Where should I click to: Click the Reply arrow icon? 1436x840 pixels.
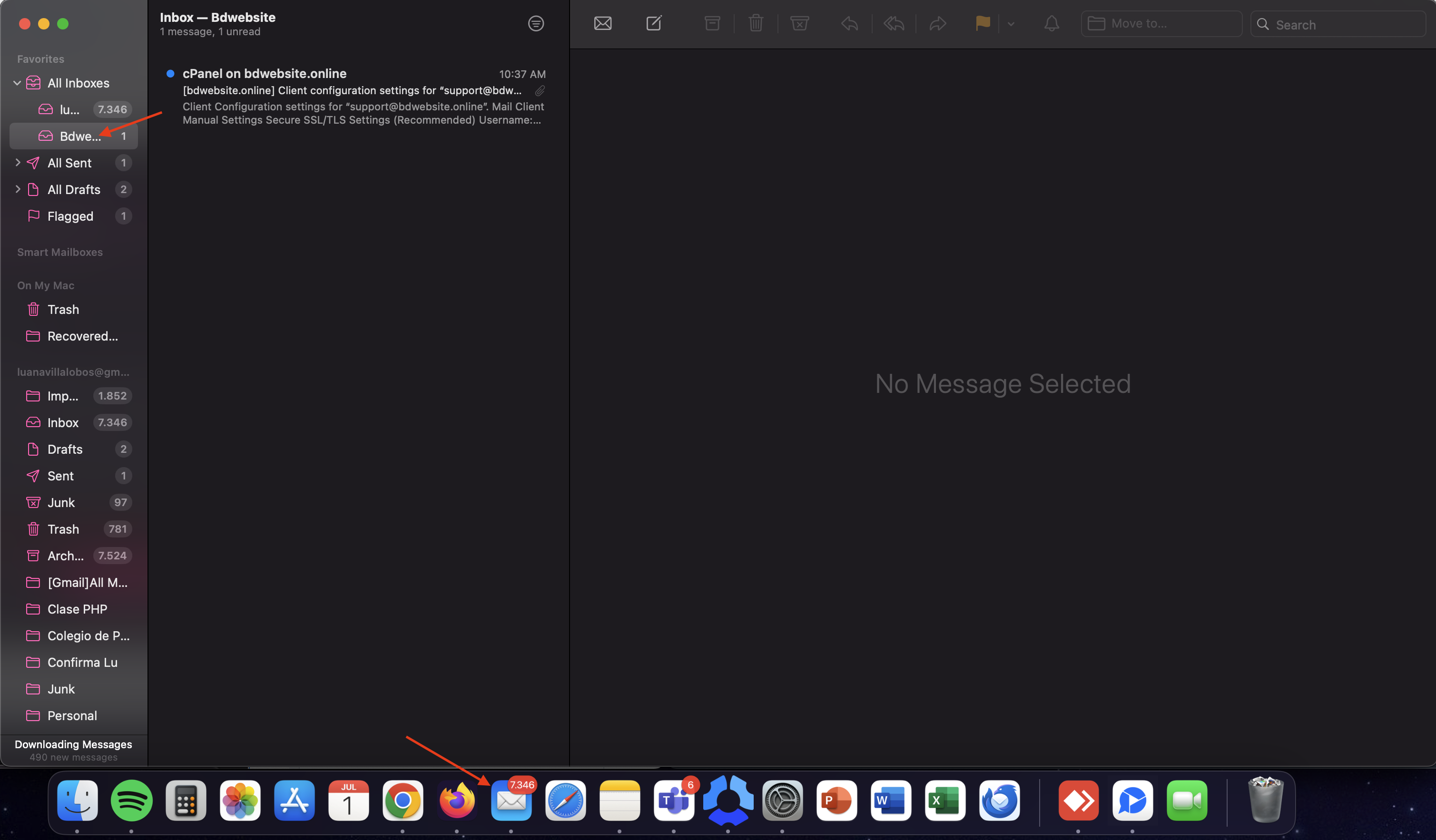[x=849, y=23]
